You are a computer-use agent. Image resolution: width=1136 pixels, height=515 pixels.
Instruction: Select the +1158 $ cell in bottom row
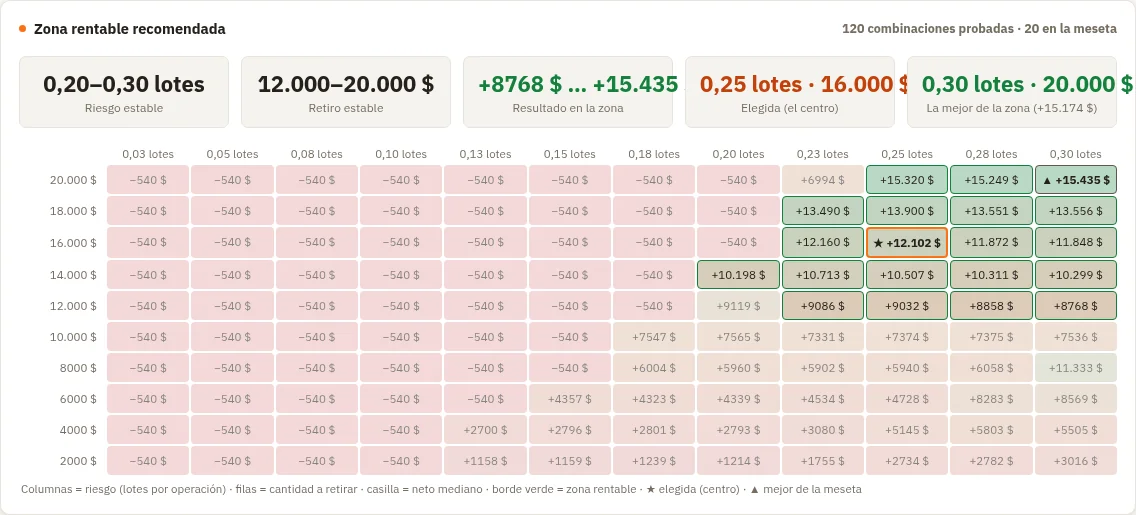coord(485,461)
